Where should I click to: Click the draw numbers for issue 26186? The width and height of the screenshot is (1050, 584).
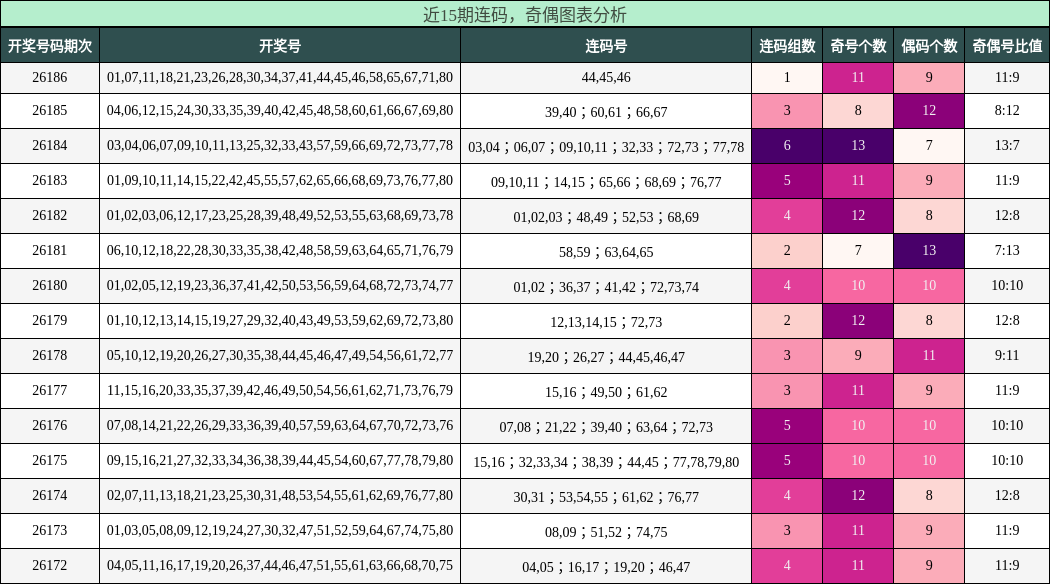point(280,77)
